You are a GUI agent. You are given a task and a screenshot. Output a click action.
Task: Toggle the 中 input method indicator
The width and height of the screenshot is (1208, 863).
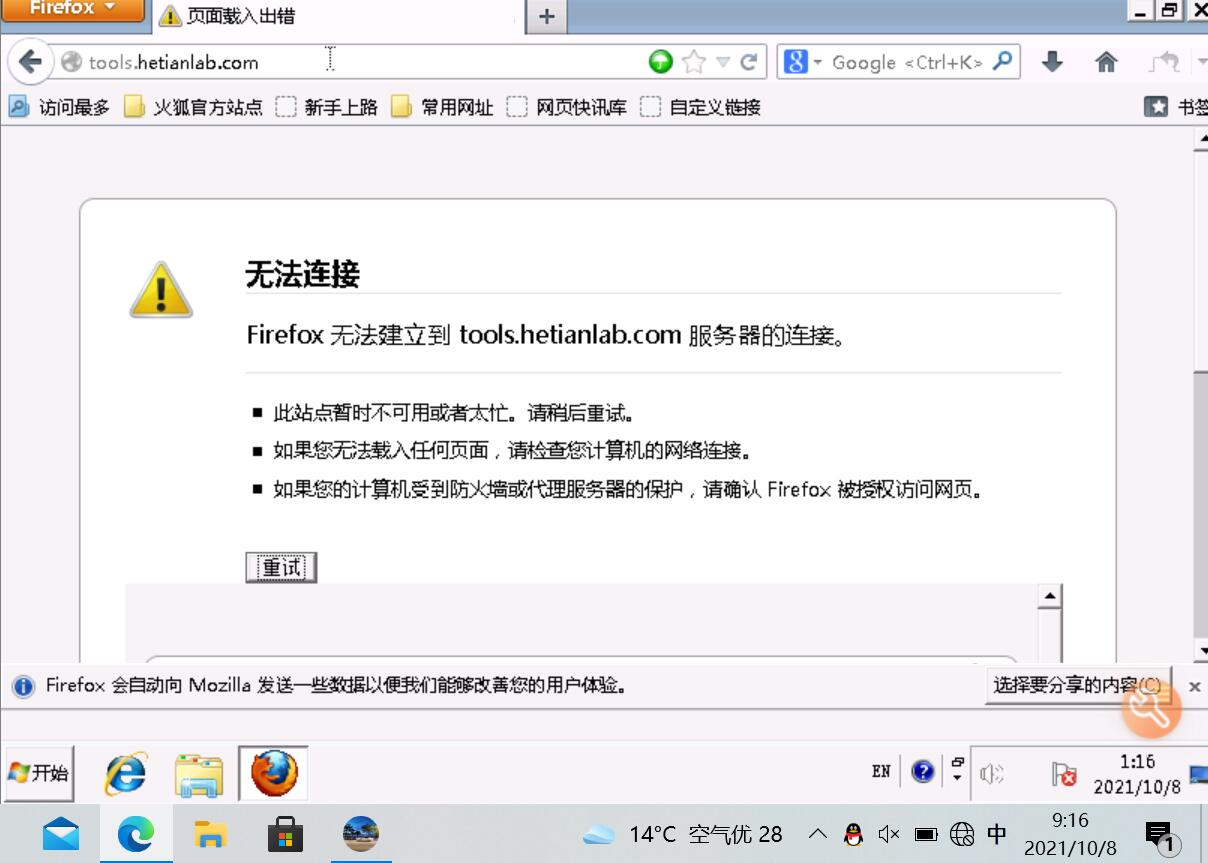coord(997,834)
